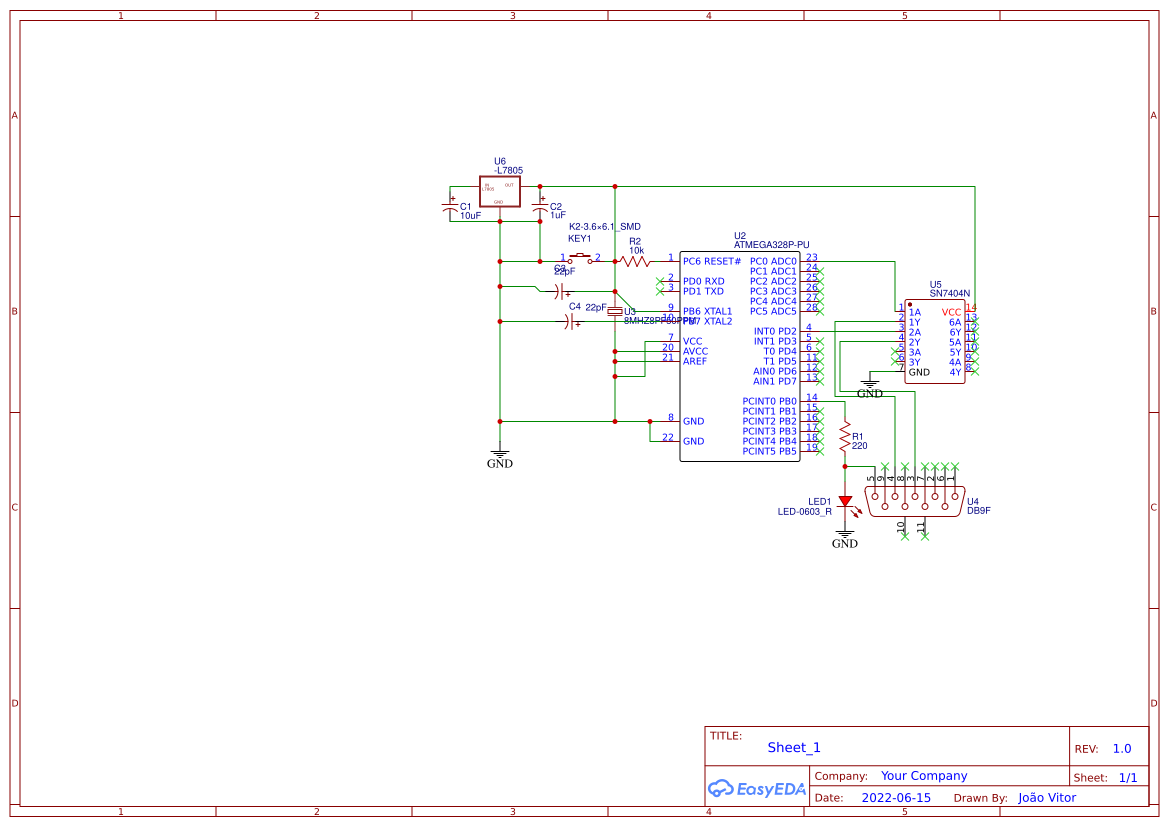The width and height of the screenshot is (1169, 827).
Task: Click the C1 10uF capacitor symbol
Action: pyautogui.click(x=450, y=208)
